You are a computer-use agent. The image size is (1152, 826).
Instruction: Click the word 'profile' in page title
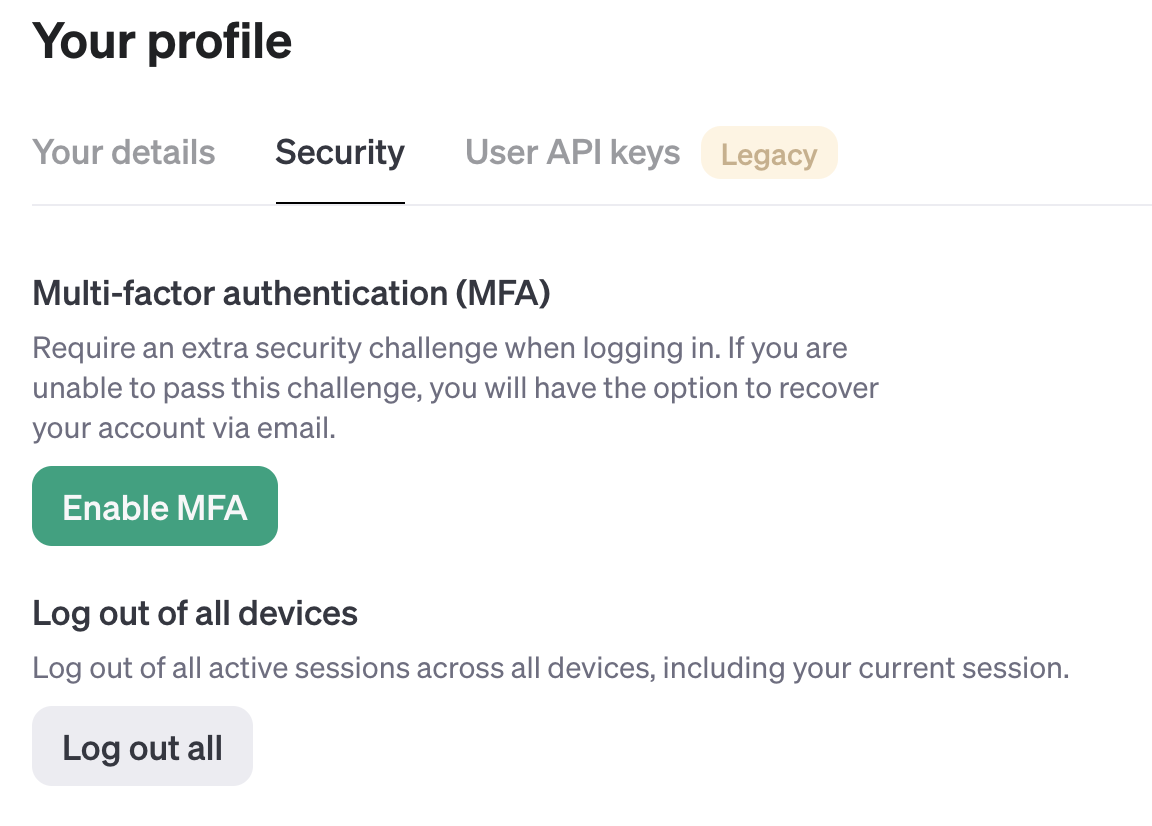pyautogui.click(x=220, y=43)
